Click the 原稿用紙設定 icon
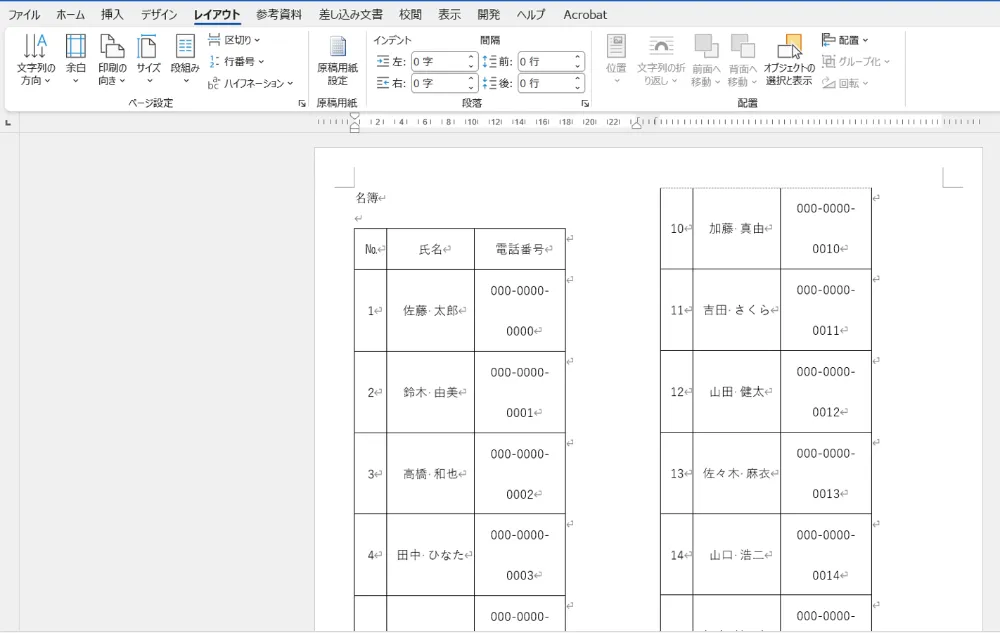 coord(337,59)
